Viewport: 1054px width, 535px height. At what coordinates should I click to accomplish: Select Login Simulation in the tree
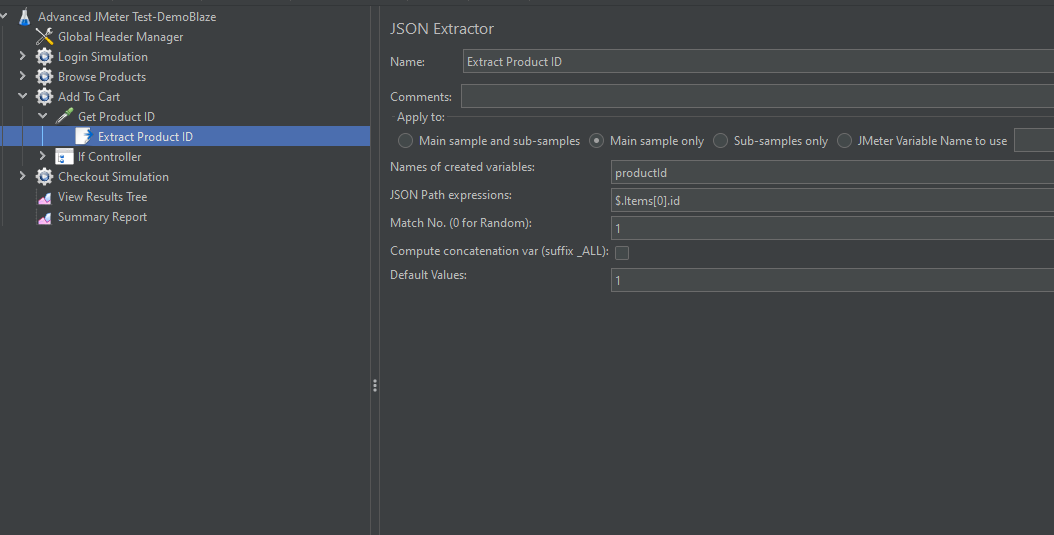pyautogui.click(x=103, y=57)
